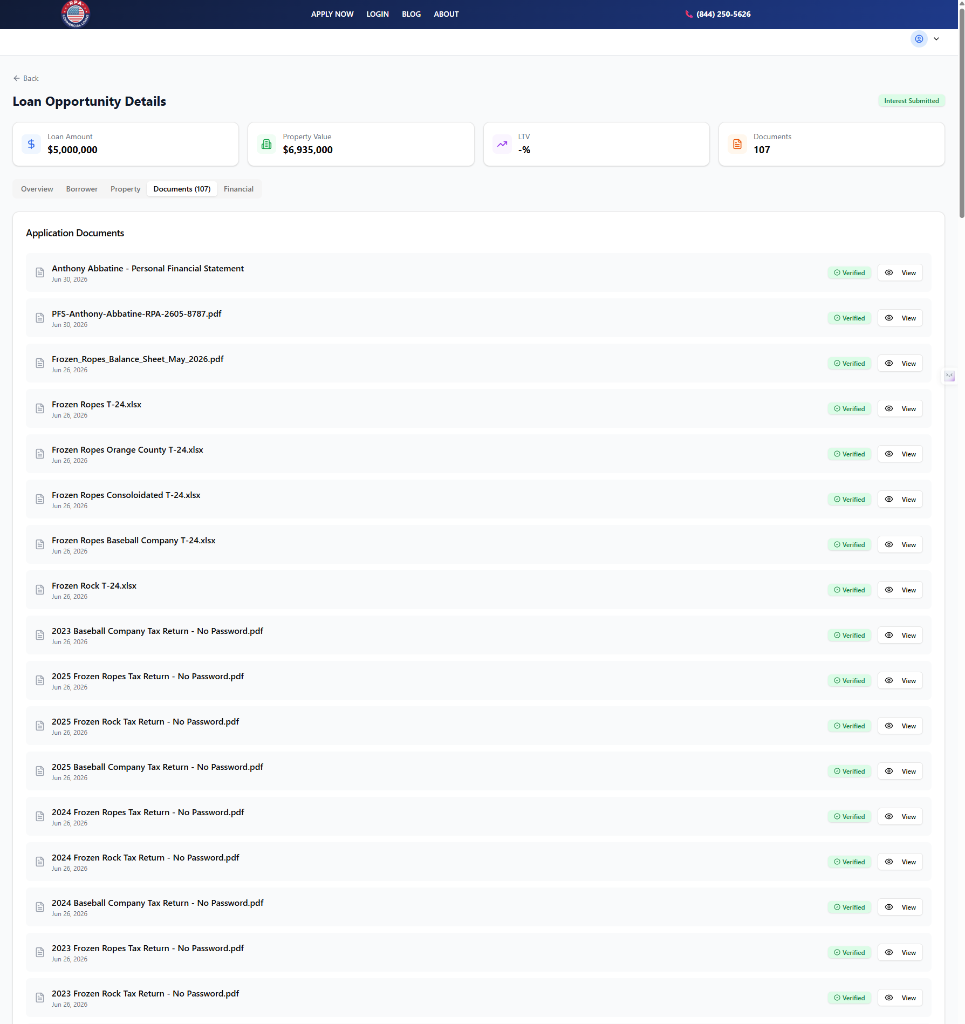Image resolution: width=965 pixels, height=1024 pixels.
Task: View PFS-Anthony-Abbatine-RPA-2605-8787.pdf
Action: [900, 318]
